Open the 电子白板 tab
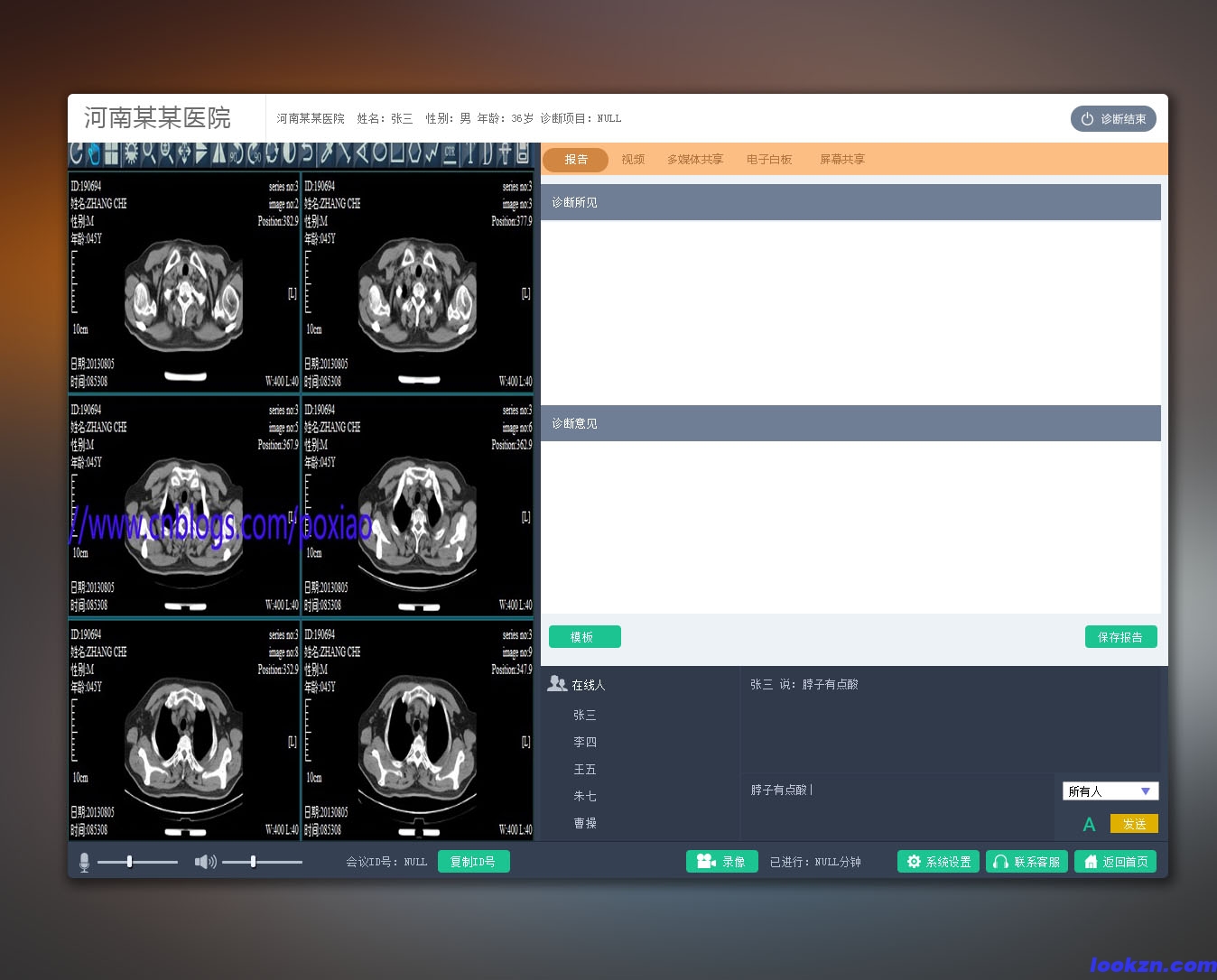The height and width of the screenshot is (980, 1217). [x=768, y=160]
